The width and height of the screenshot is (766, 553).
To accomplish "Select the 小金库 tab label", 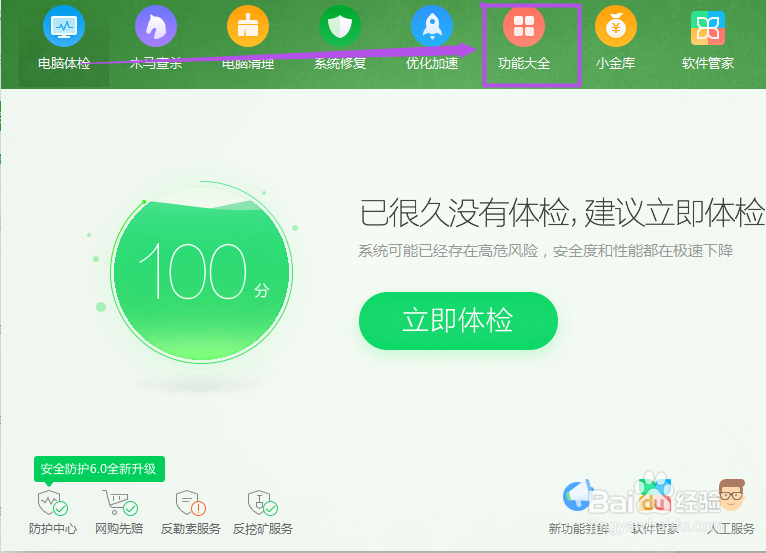I will pyautogui.click(x=616, y=64).
